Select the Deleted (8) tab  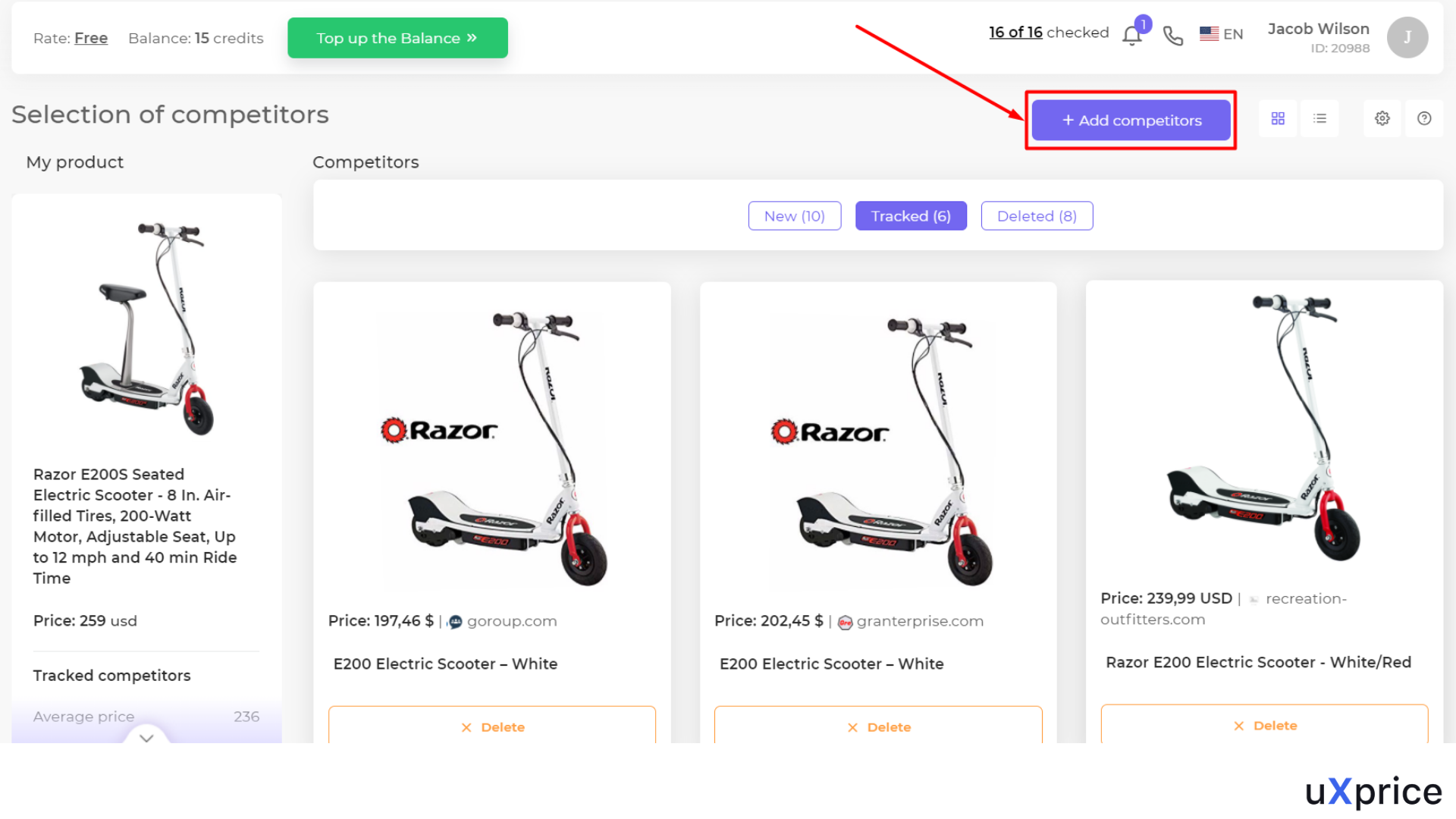pos(1037,216)
